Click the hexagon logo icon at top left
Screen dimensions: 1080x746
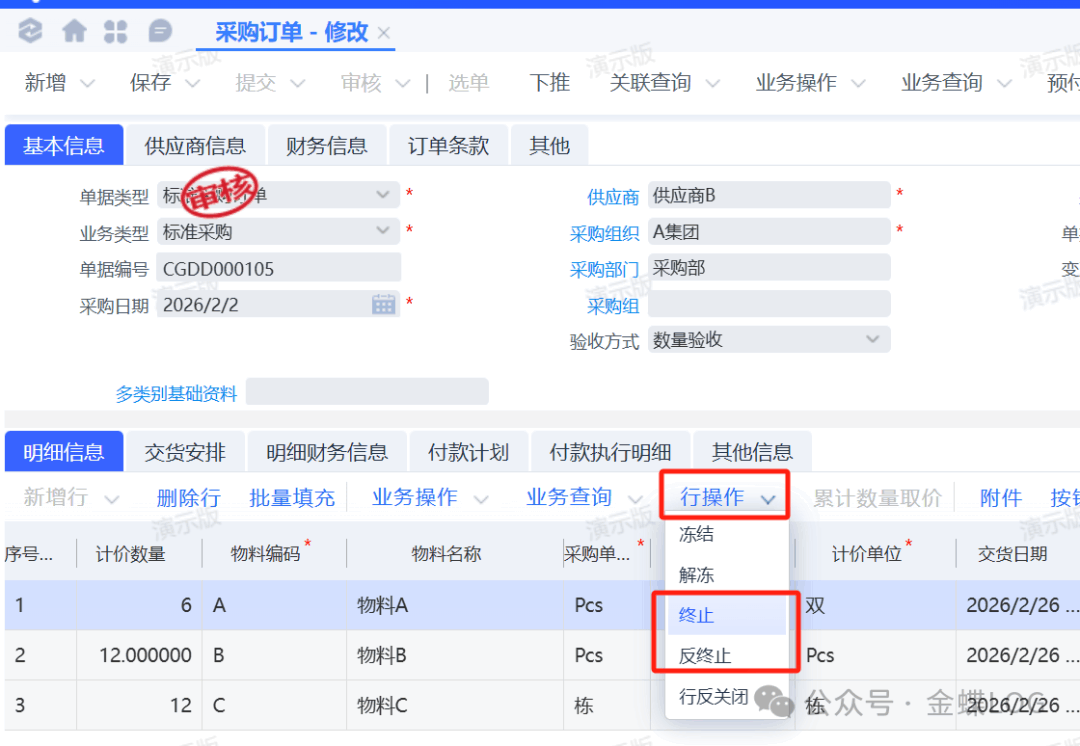[x=31, y=32]
